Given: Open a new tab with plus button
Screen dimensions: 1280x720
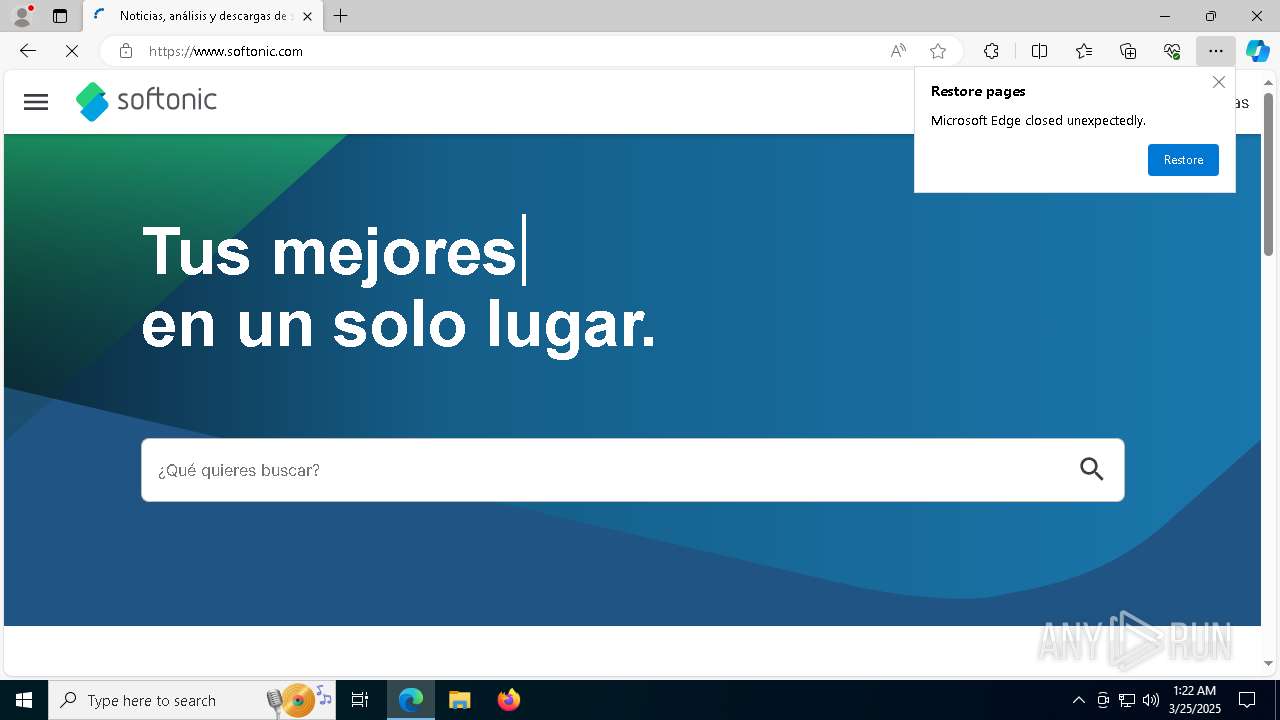Looking at the screenshot, I should (340, 16).
